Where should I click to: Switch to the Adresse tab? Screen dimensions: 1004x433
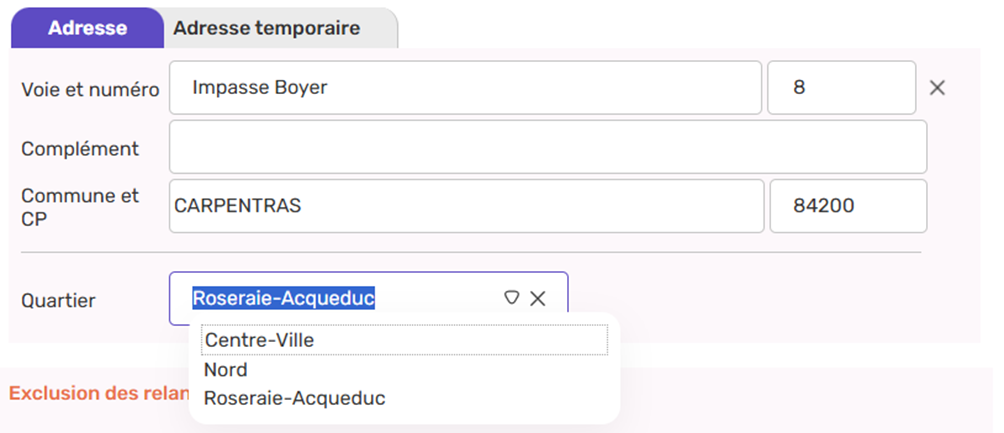coord(87,28)
